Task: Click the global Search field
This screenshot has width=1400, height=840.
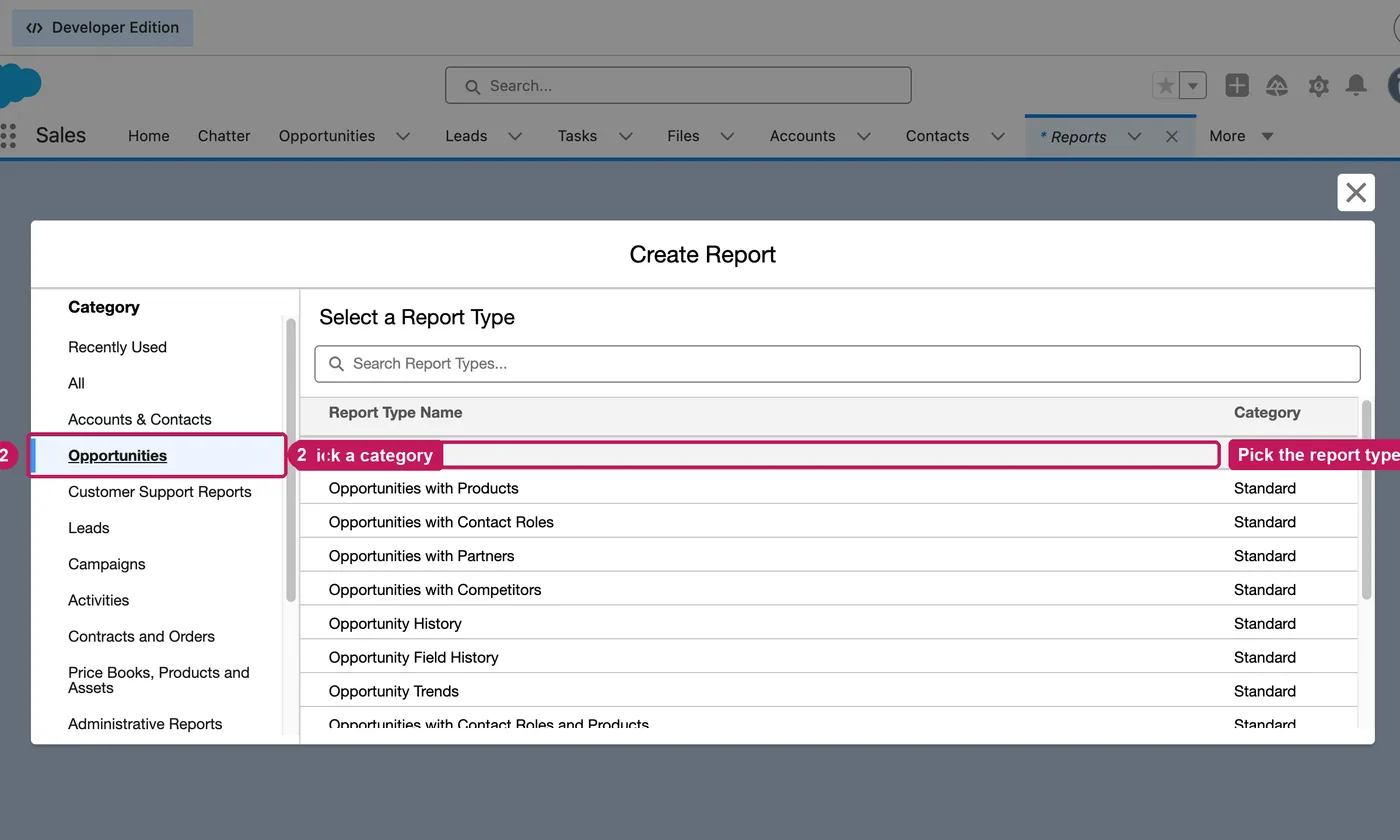Action: point(678,85)
